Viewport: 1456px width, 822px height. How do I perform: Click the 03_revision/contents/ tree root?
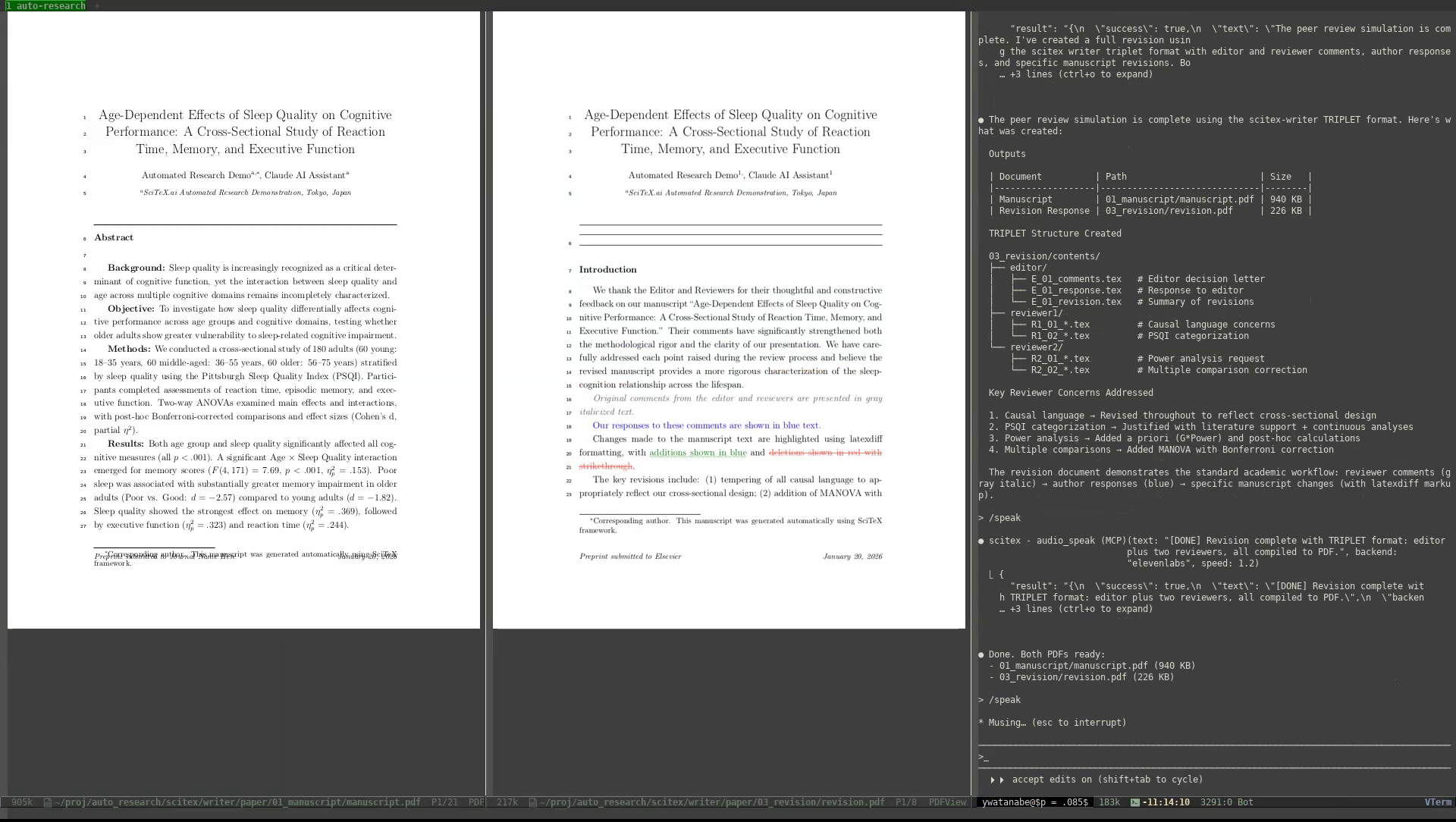click(1043, 256)
